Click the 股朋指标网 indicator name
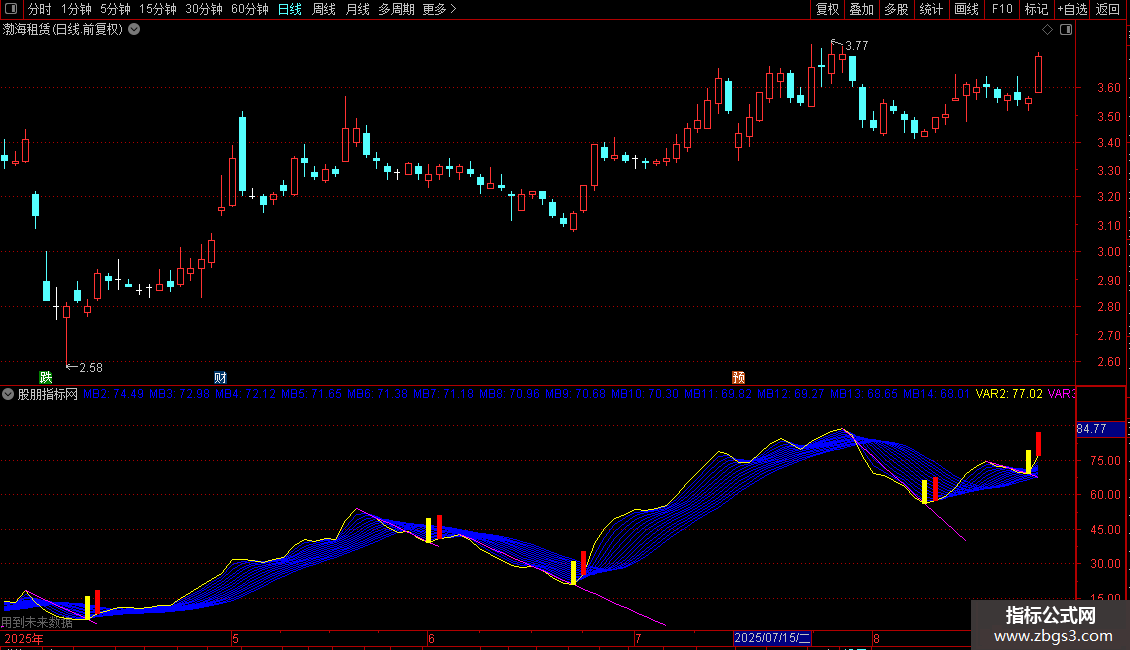Screen dimensions: 1130x650 point(48,394)
